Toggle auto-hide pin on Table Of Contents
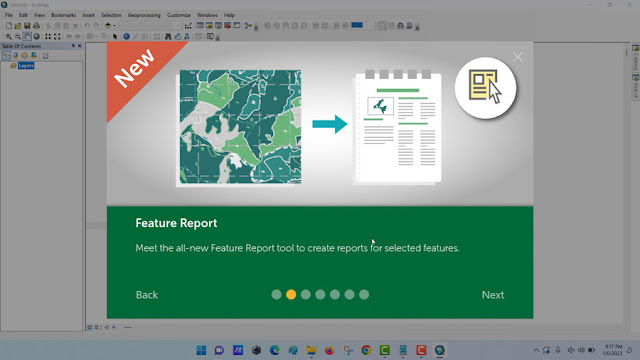Viewport: 640px width, 360px height. 73,46
